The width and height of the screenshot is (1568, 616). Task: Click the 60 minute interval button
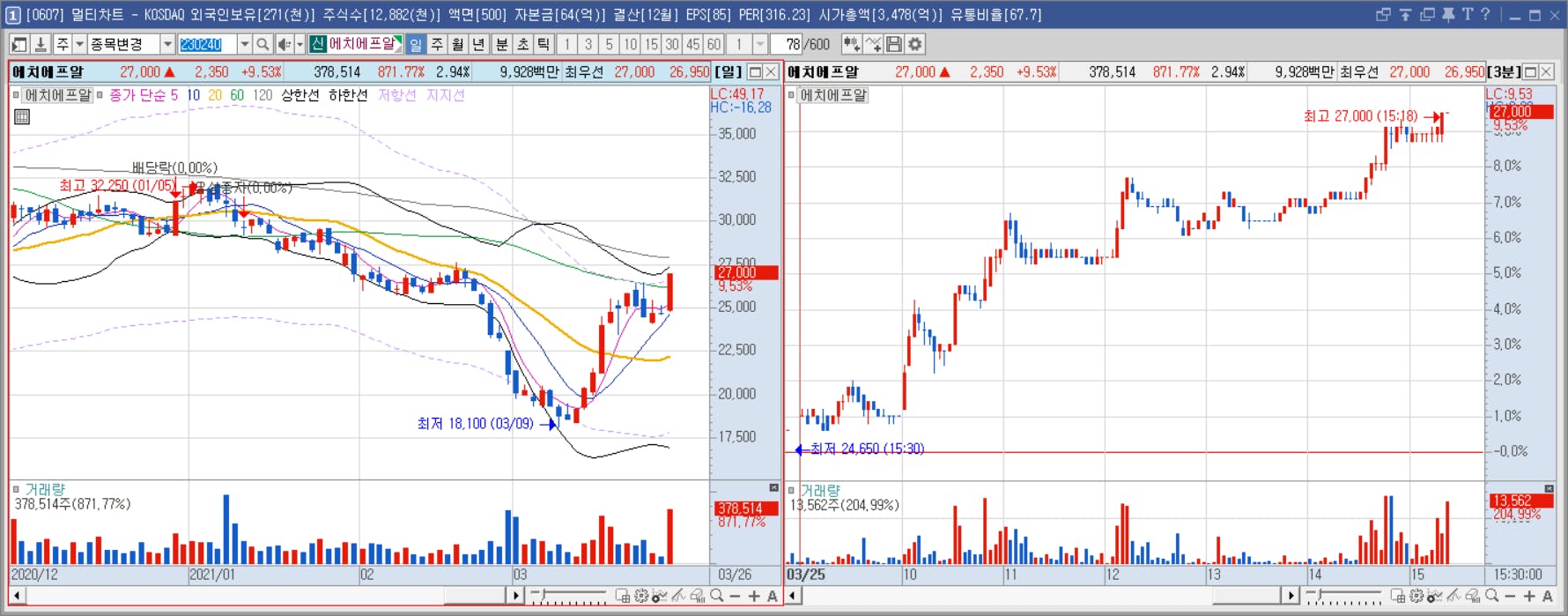point(714,44)
